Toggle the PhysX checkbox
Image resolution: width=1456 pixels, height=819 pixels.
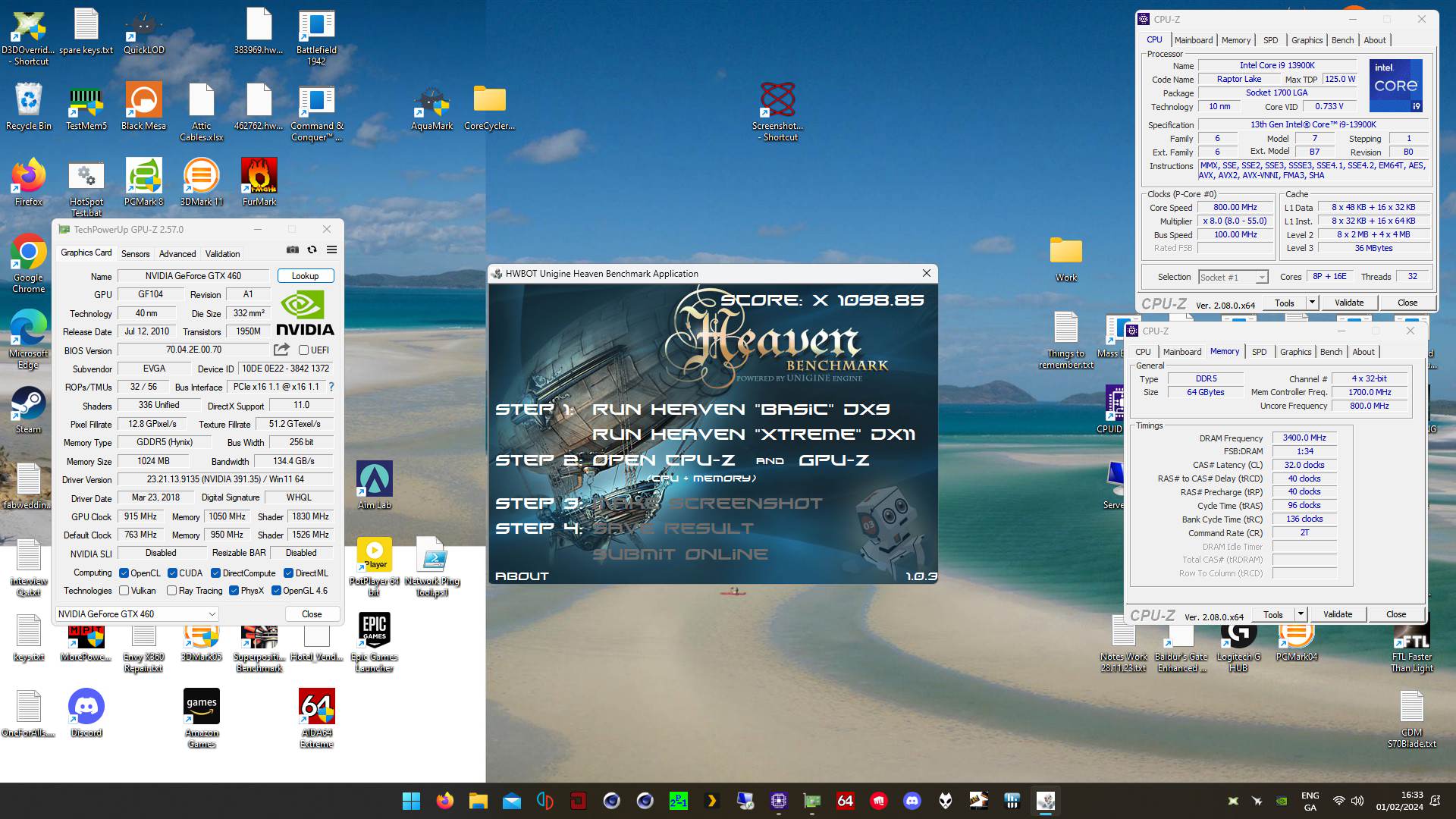point(234,591)
